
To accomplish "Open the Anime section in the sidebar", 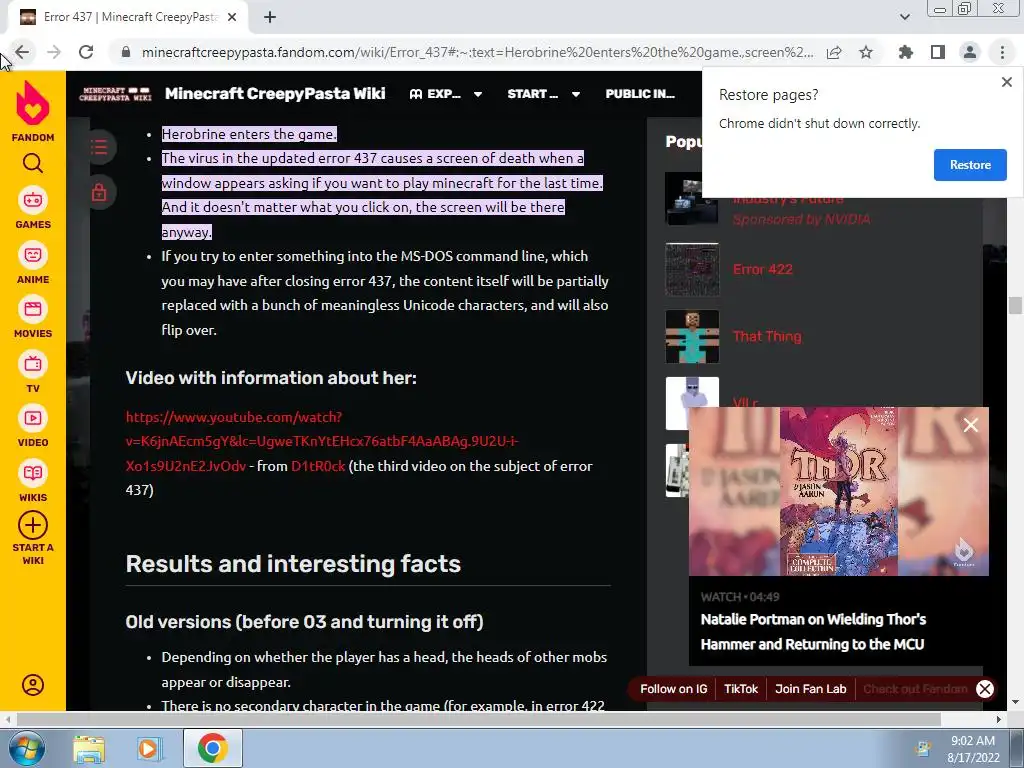I will click(x=33, y=263).
